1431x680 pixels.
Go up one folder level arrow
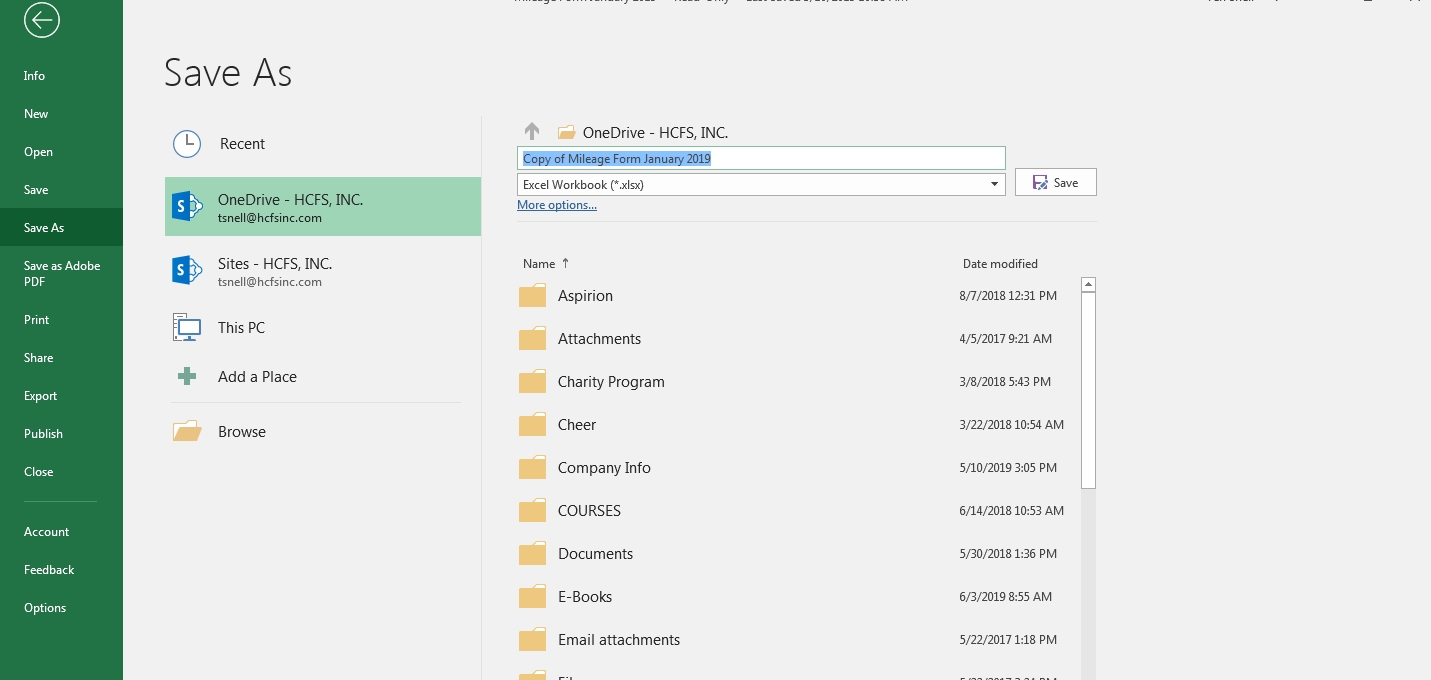coord(532,132)
